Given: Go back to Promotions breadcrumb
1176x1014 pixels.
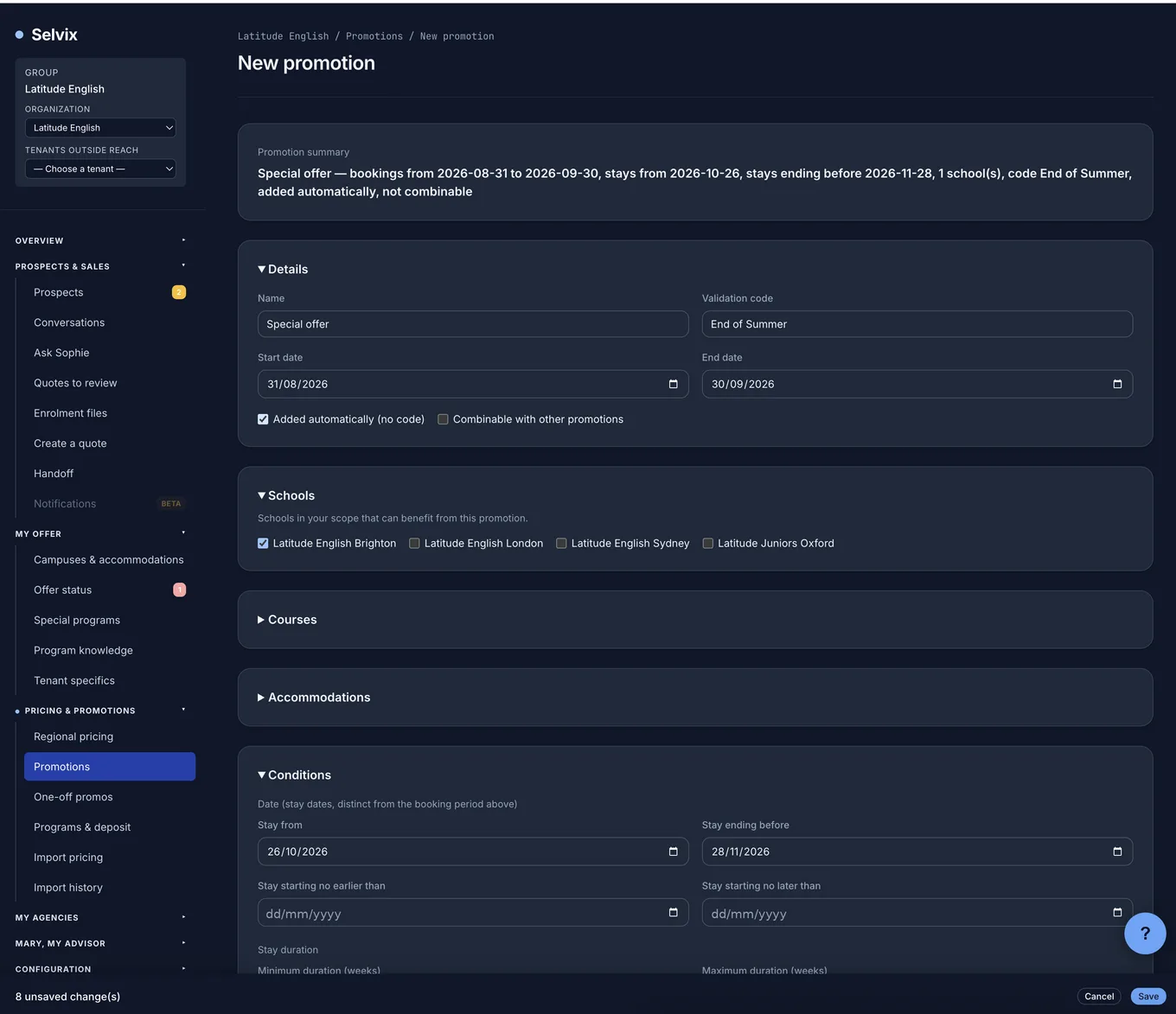Looking at the screenshot, I should 374,36.
